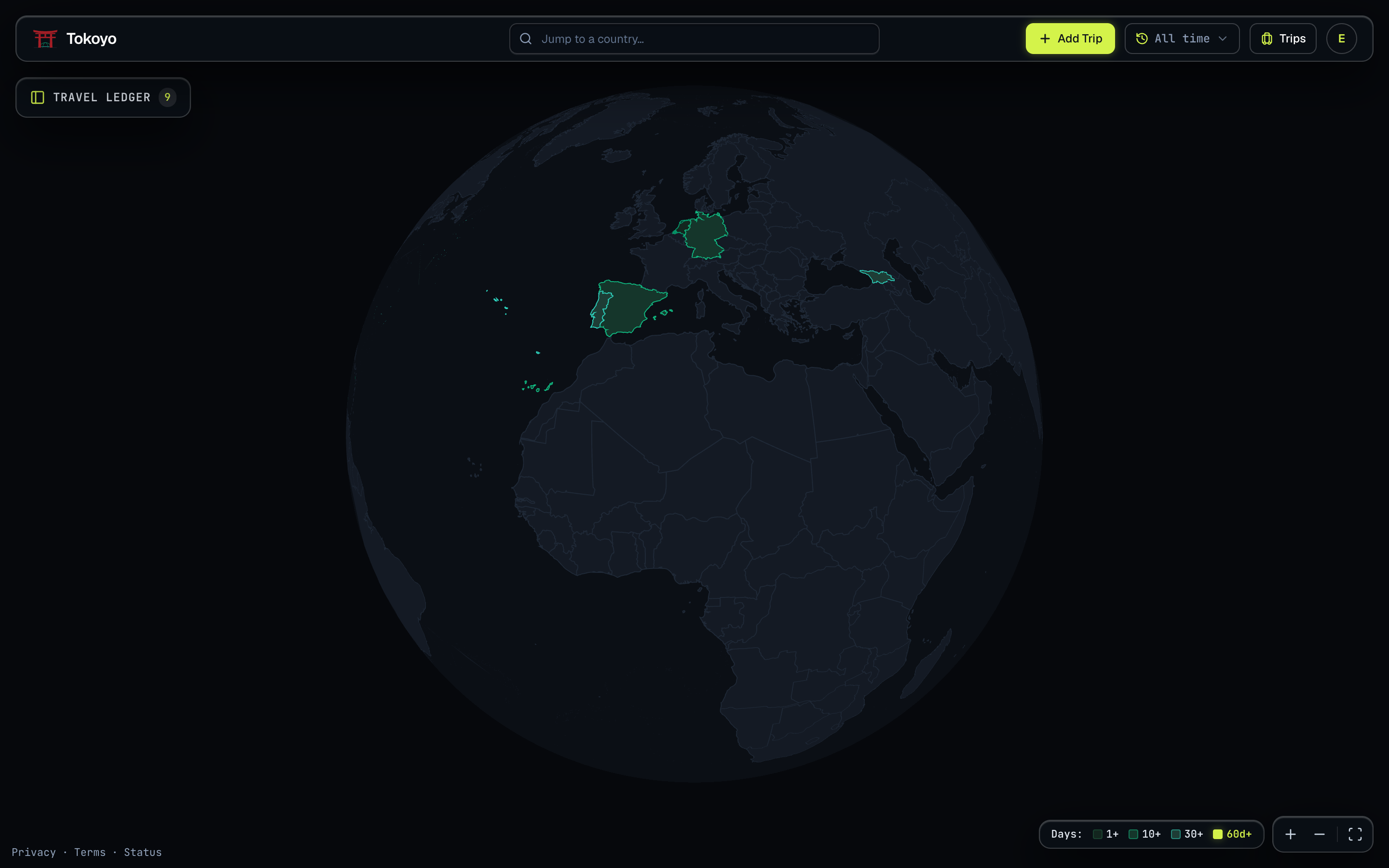Click the Days: legend label

(x=1066, y=834)
